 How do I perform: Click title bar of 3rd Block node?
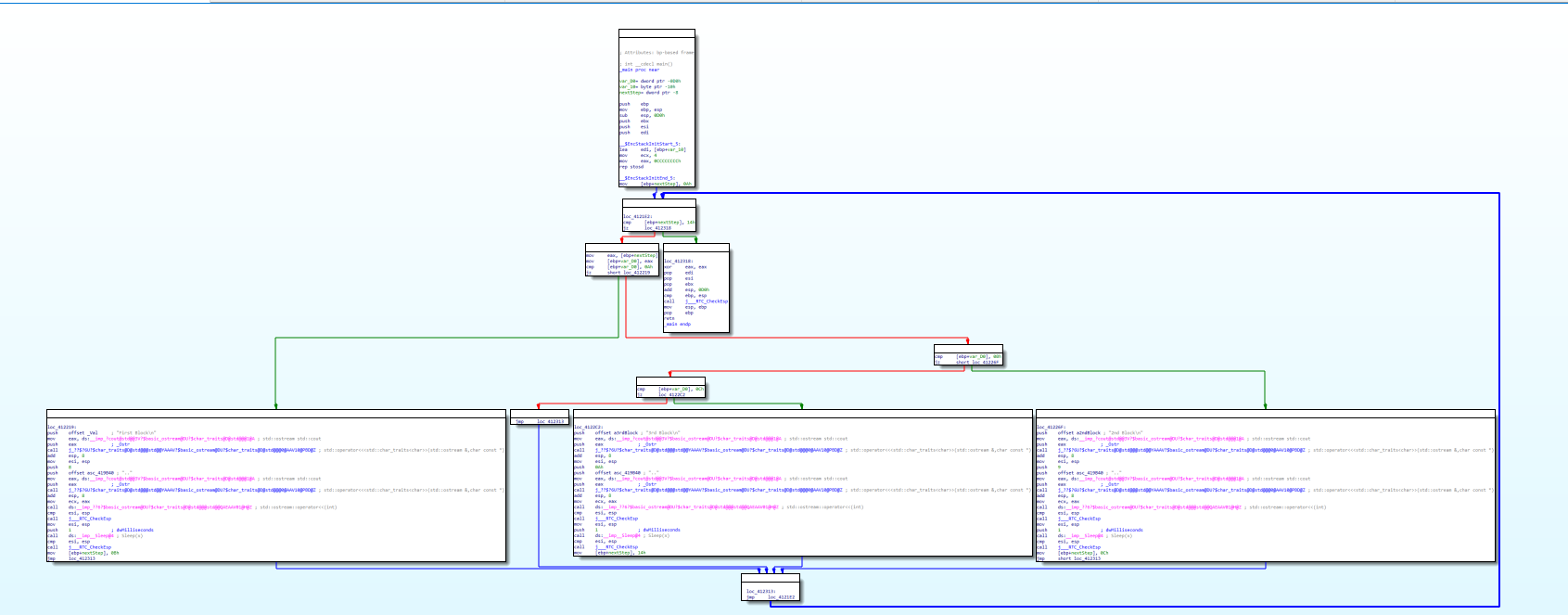tap(801, 414)
